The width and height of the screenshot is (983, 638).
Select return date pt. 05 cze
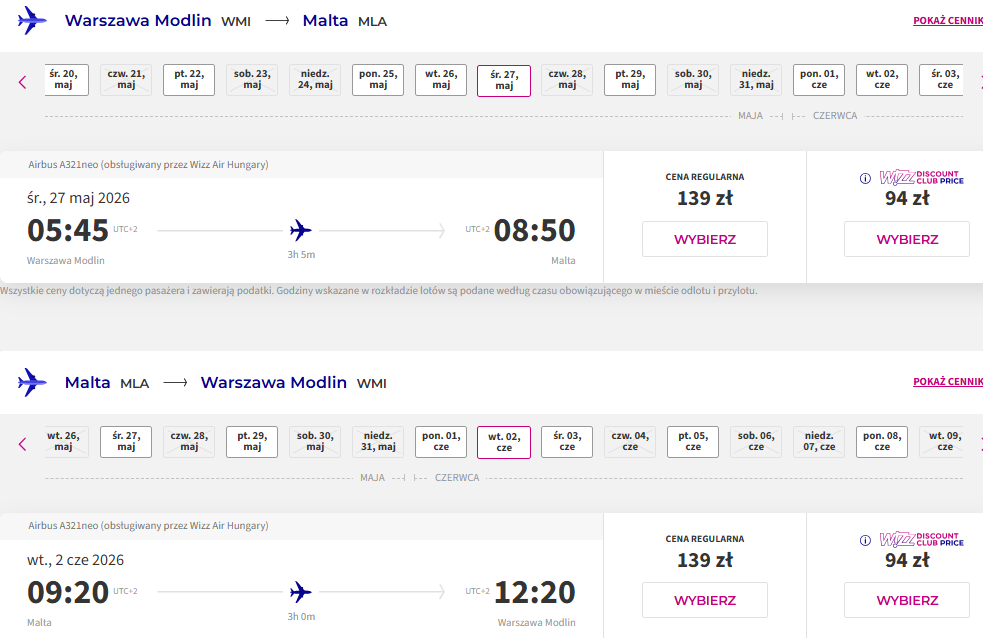tap(693, 442)
